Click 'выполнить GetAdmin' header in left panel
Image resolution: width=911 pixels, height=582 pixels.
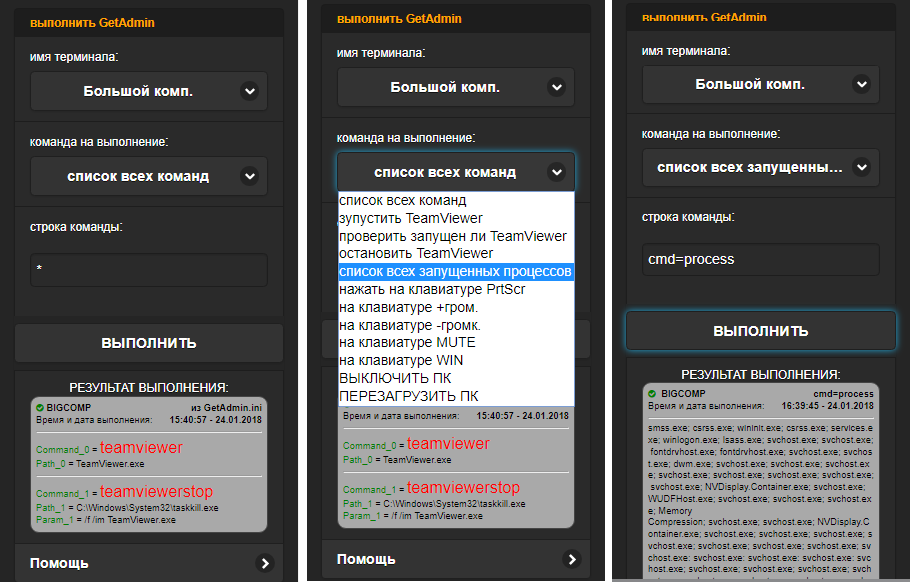[x=92, y=23]
